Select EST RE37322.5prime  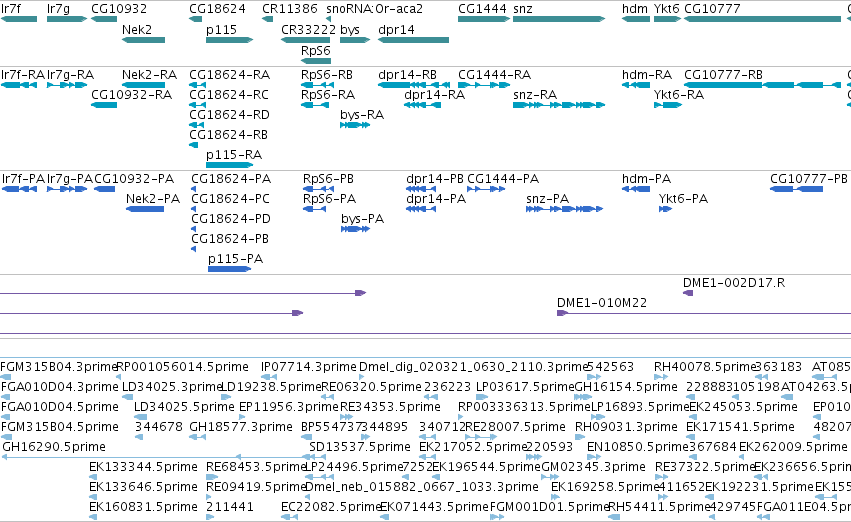coord(704,467)
